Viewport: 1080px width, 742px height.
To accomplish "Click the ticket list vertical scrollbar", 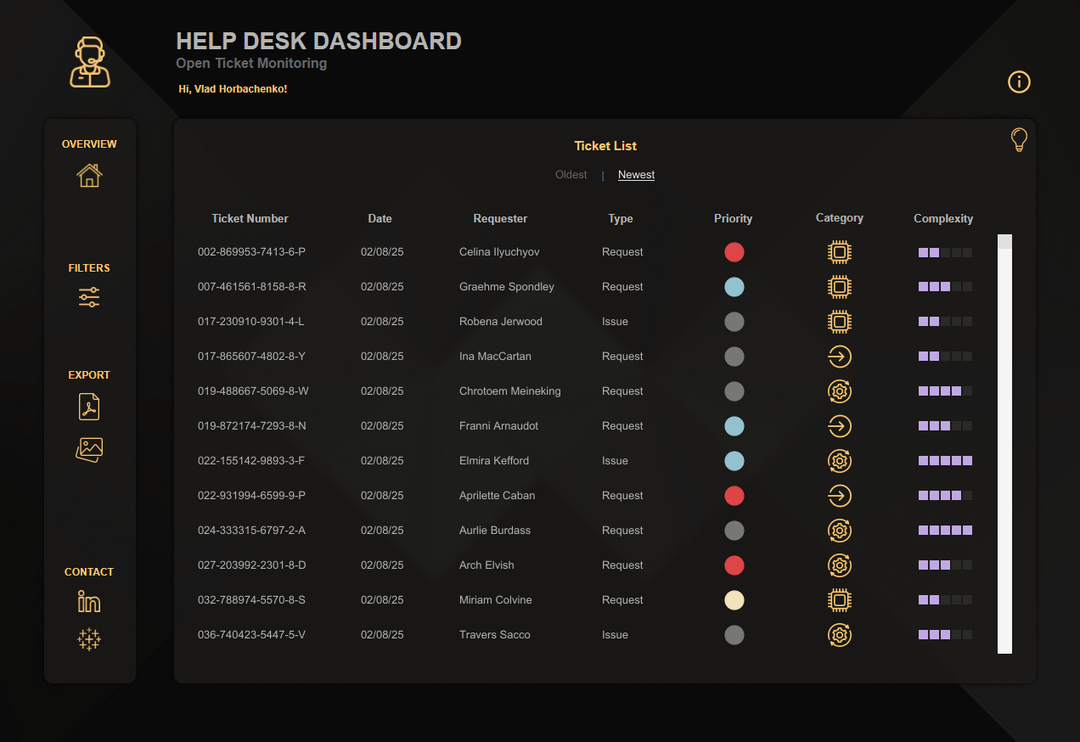I will (1005, 445).
